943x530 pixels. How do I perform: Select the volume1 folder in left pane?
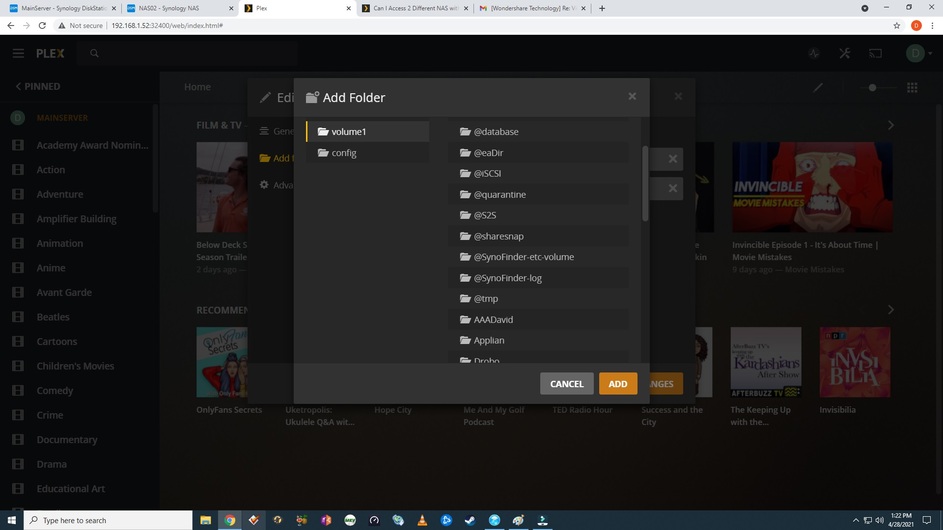(367, 132)
